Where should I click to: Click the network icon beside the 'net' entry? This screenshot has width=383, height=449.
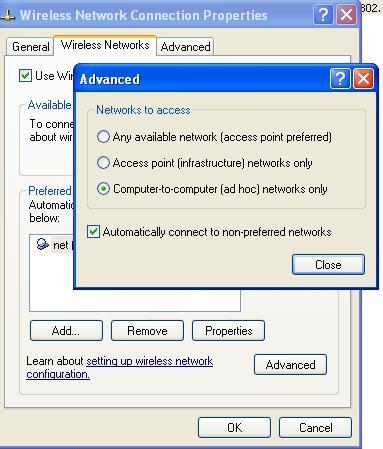(42, 244)
